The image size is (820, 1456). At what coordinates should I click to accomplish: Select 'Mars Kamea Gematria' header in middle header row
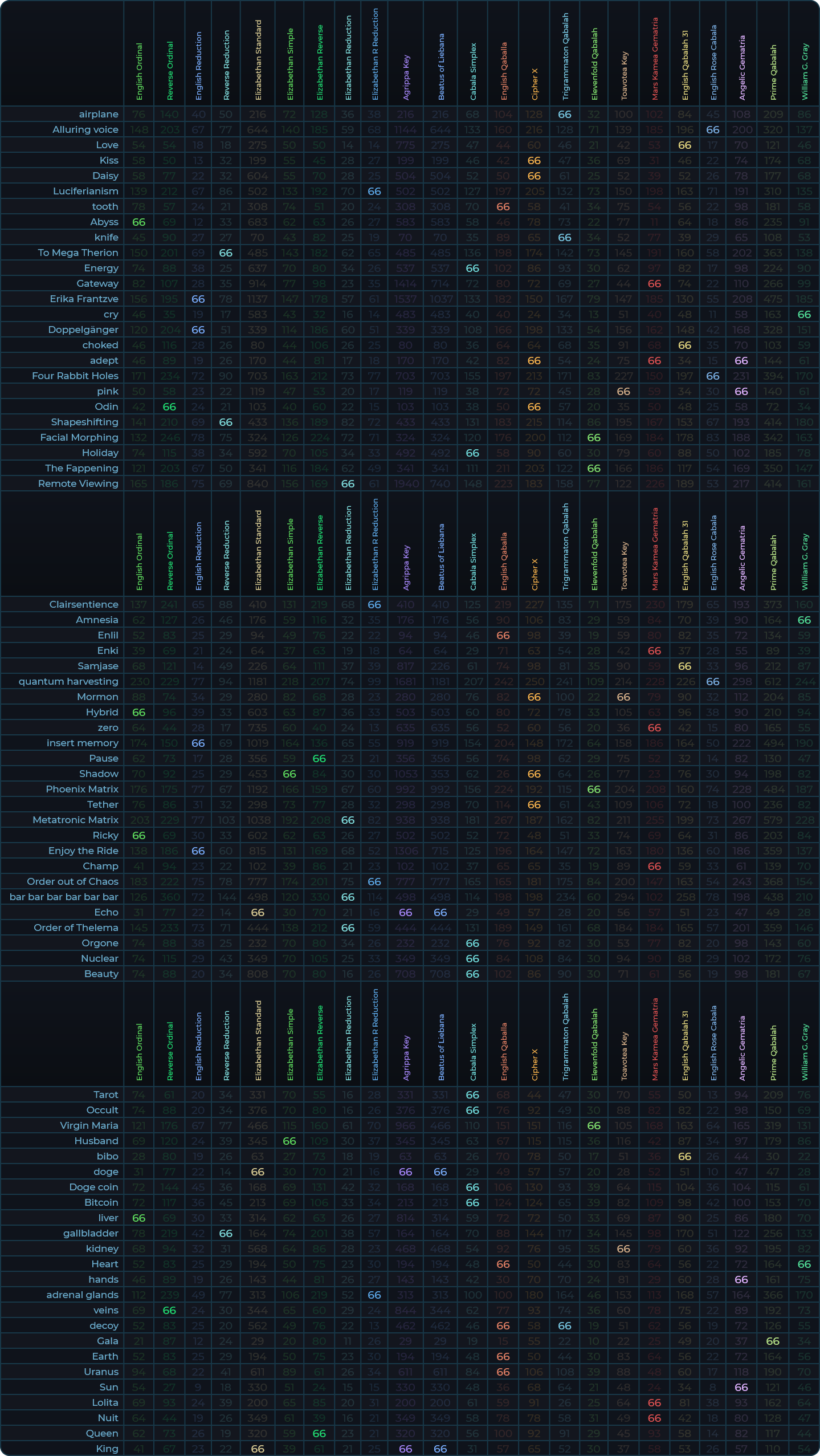pos(655,549)
